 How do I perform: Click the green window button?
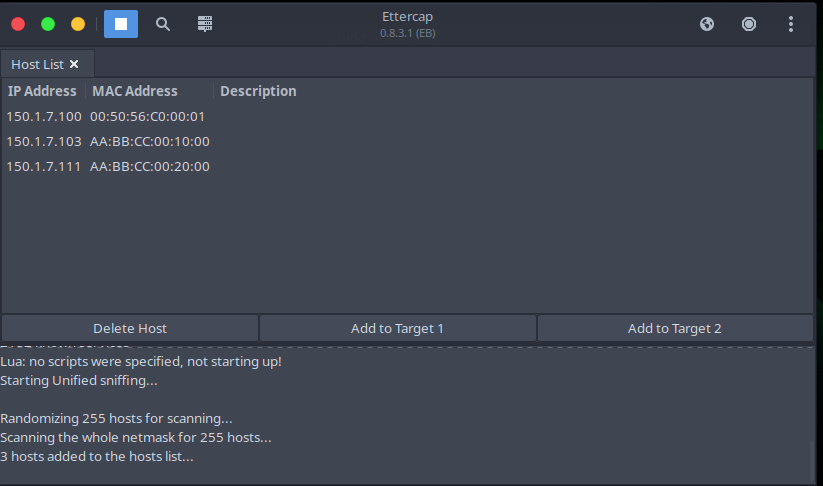(x=48, y=24)
